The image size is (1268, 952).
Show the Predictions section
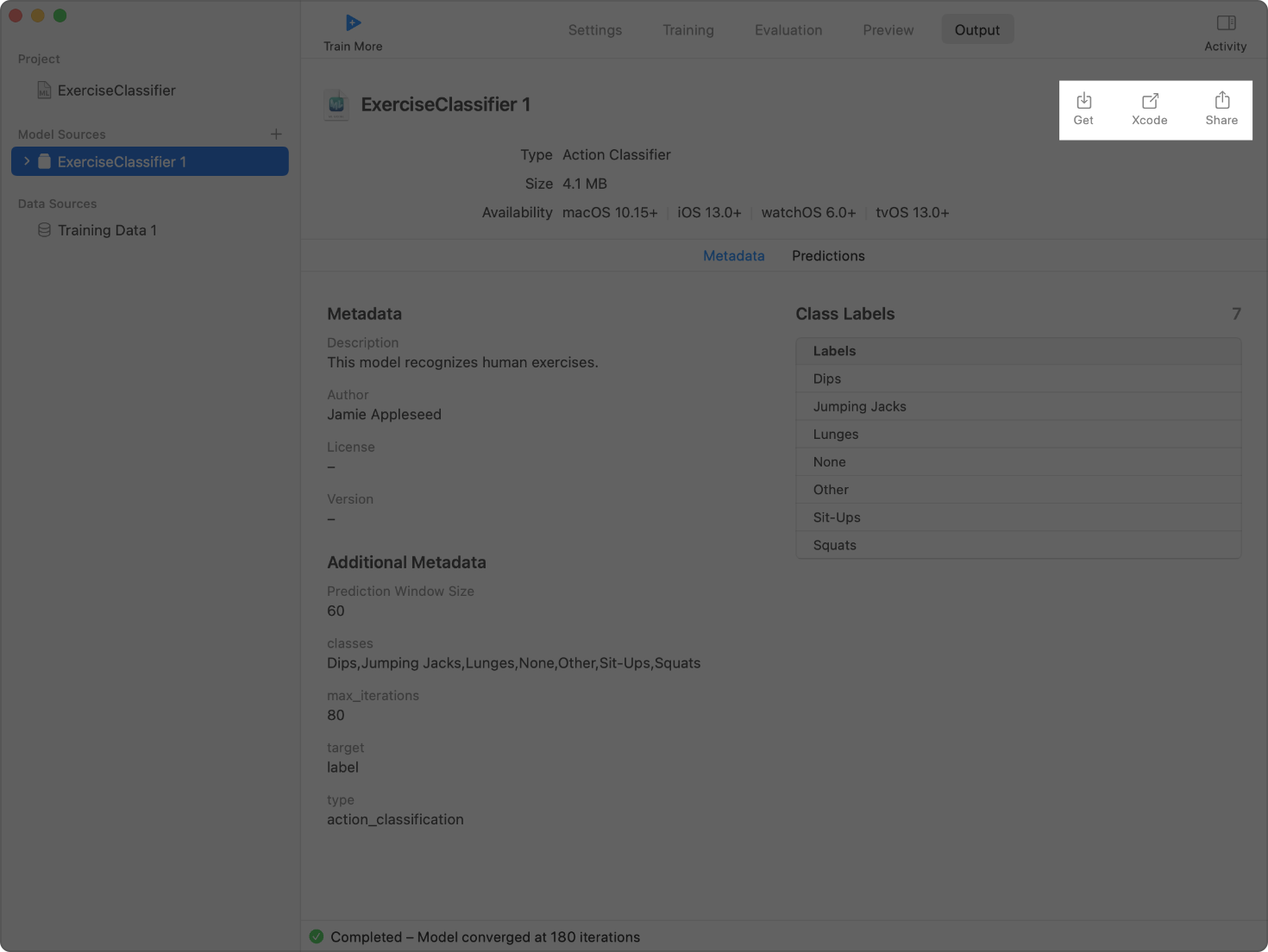pyautogui.click(x=827, y=256)
